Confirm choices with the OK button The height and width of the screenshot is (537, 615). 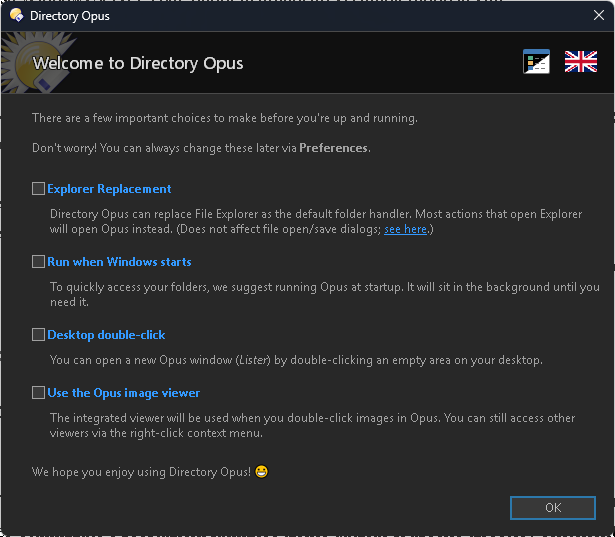click(553, 508)
